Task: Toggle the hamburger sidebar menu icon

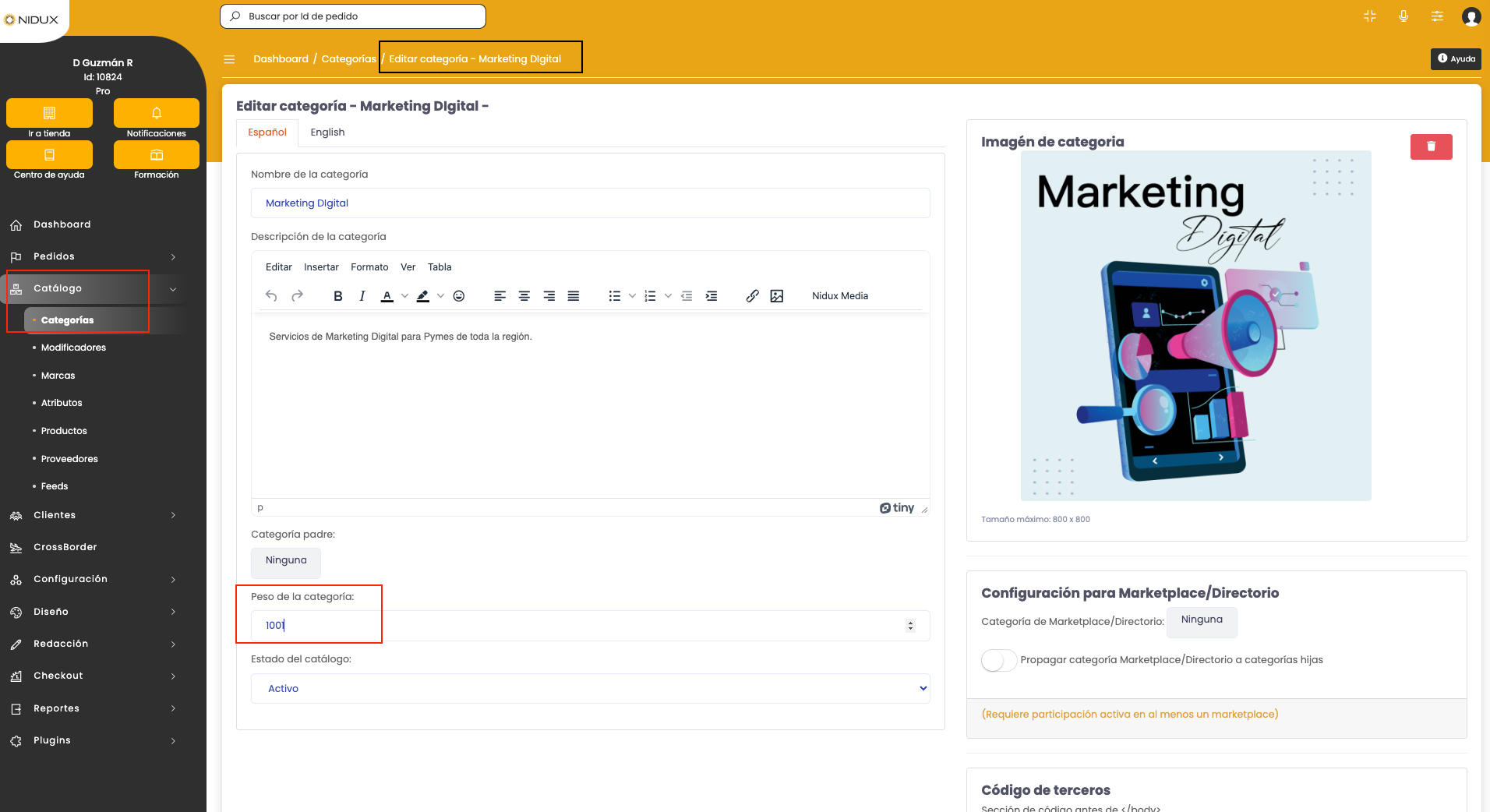Action: click(x=229, y=59)
